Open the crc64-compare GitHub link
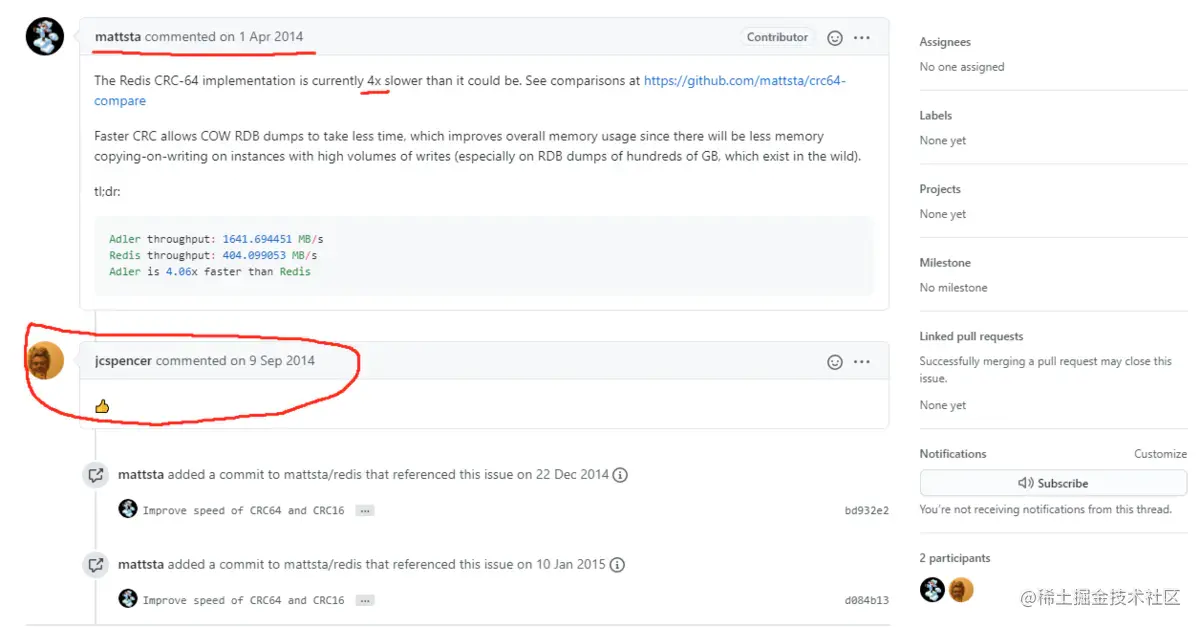 coord(470,90)
